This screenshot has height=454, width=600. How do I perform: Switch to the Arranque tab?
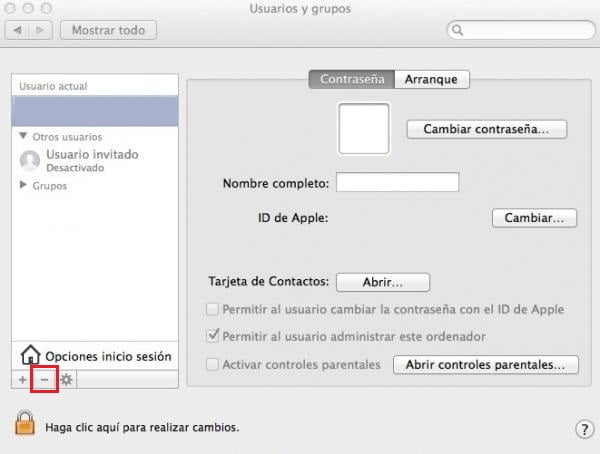431,79
